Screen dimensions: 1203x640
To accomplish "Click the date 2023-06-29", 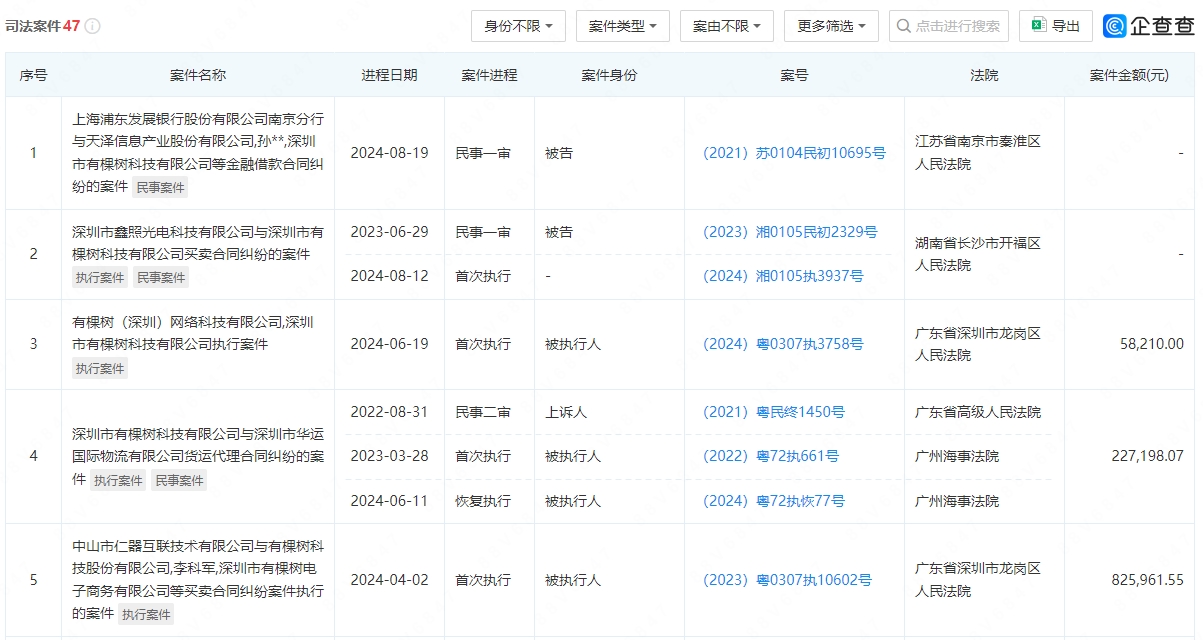I will click(389, 232).
